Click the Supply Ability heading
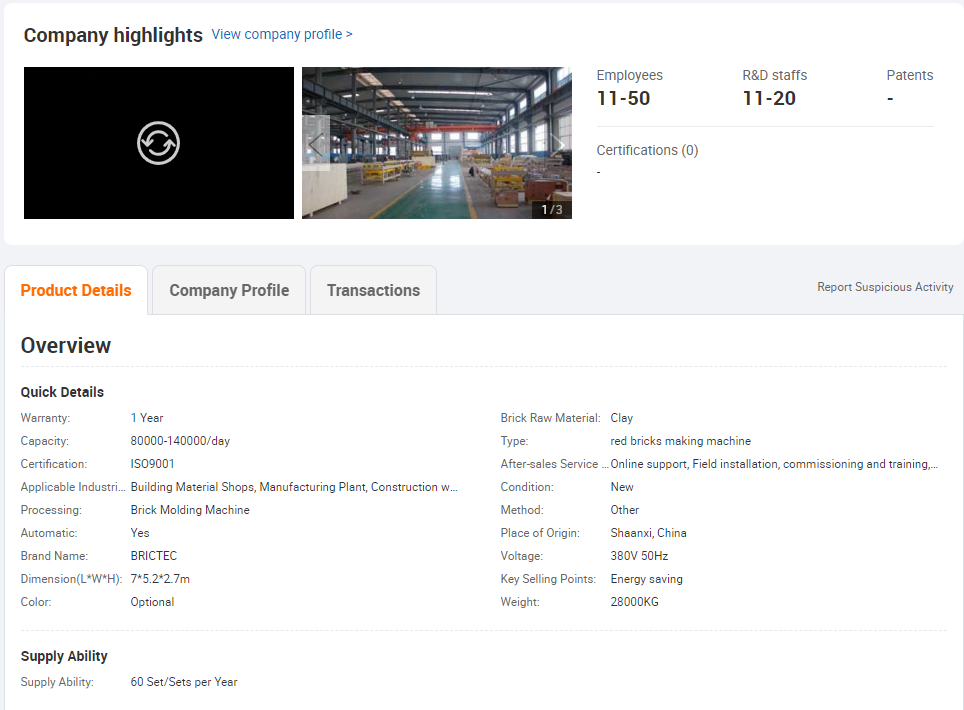This screenshot has height=710, width=964. pos(64,657)
